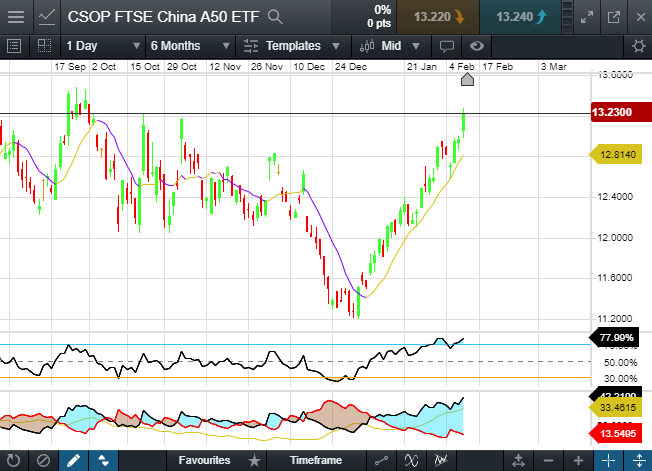
Task: Open the 1 Day interval dropdown
Action: point(103,46)
